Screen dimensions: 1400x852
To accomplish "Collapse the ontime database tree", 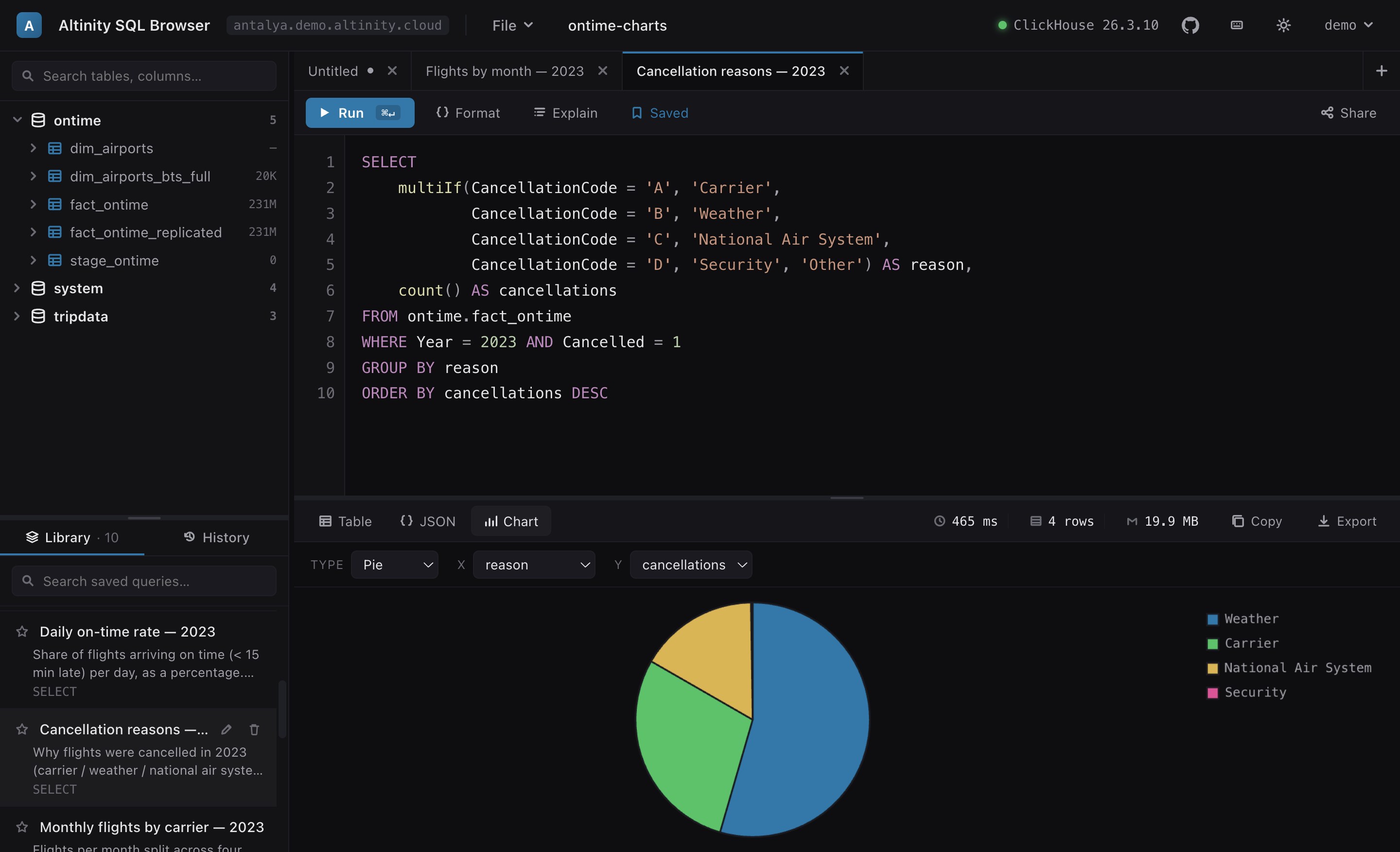I will 17,120.
